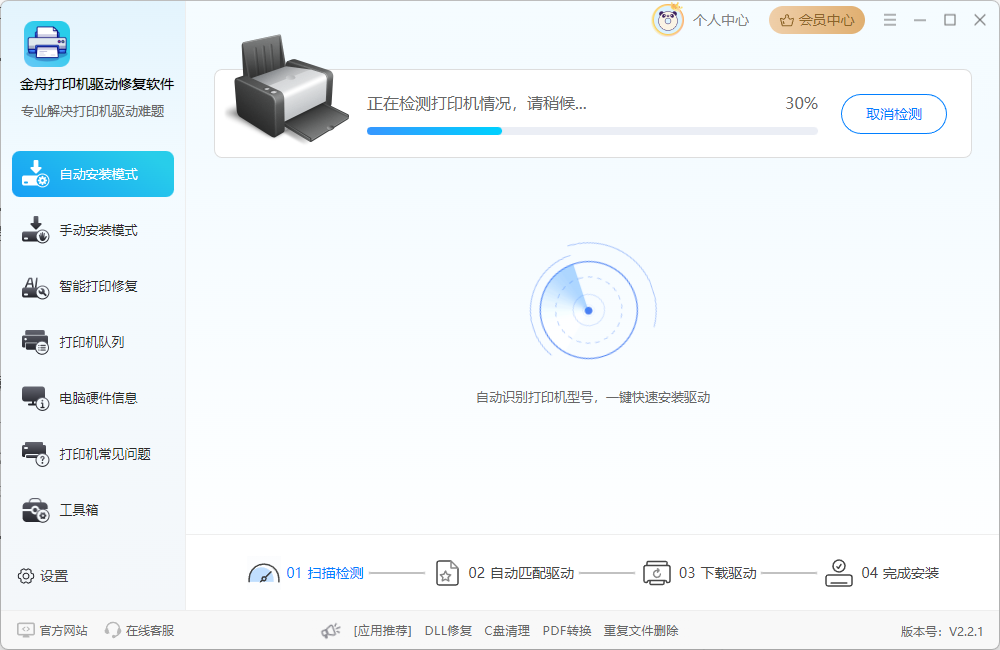The width and height of the screenshot is (1000, 650).
Task: Click 专业解决打印机驱动难题 subtitle
Action: click(x=93, y=111)
